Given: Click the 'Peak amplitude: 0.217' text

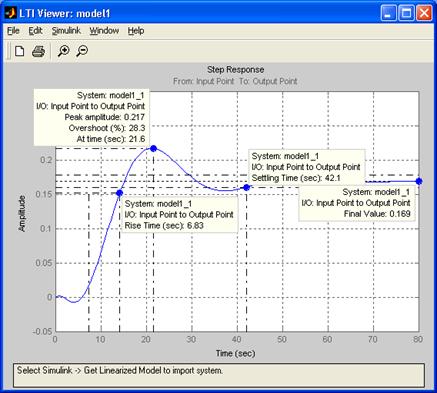Looking at the screenshot, I should [x=105, y=117].
